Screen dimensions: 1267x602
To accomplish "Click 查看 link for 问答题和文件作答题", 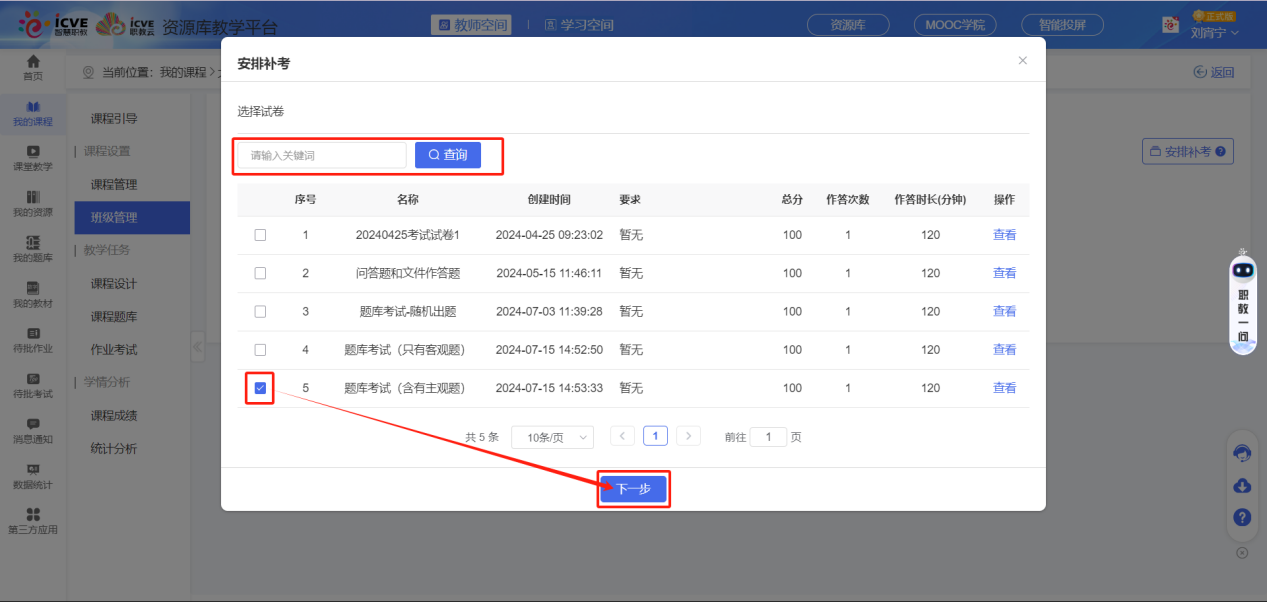I will pyautogui.click(x=1004, y=273).
